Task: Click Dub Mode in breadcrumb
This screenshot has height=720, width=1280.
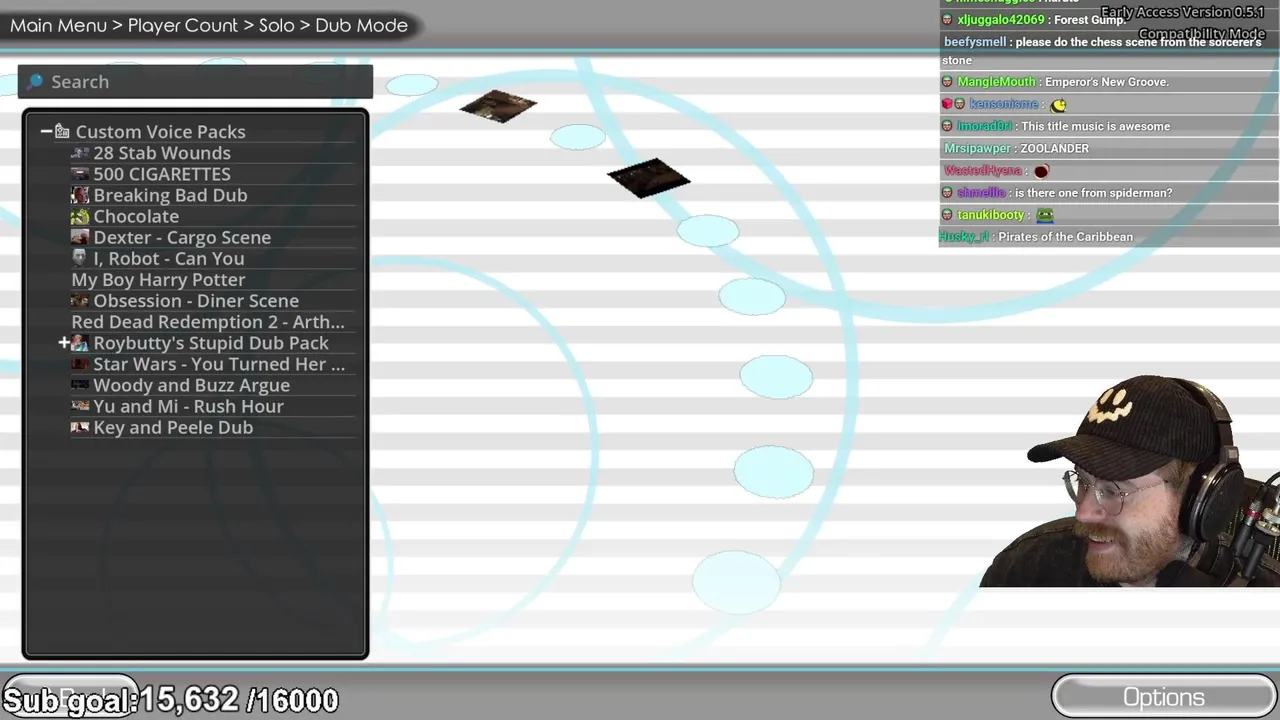Action: (361, 25)
